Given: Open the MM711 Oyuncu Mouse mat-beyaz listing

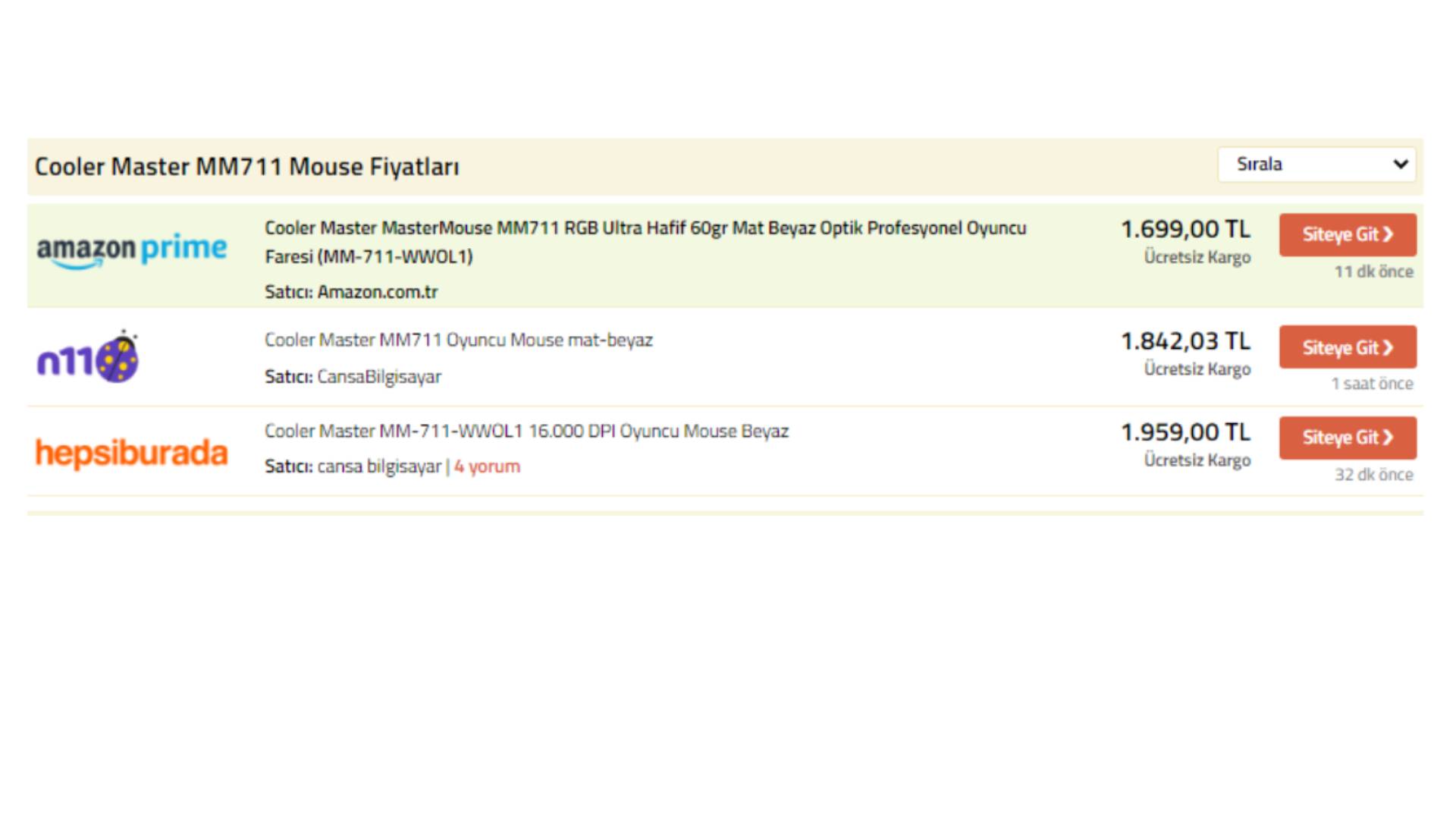Looking at the screenshot, I should [458, 340].
